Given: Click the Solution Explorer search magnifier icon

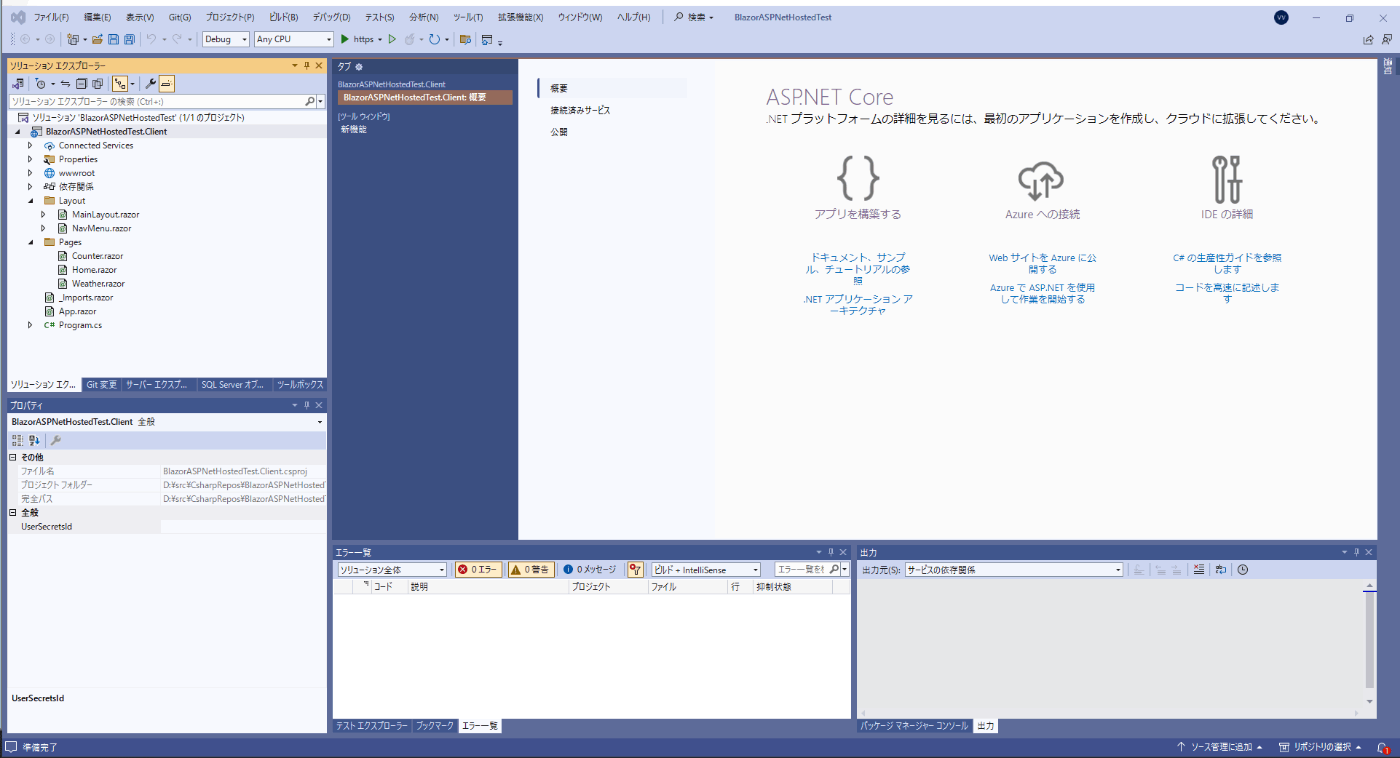Looking at the screenshot, I should pyautogui.click(x=309, y=101).
